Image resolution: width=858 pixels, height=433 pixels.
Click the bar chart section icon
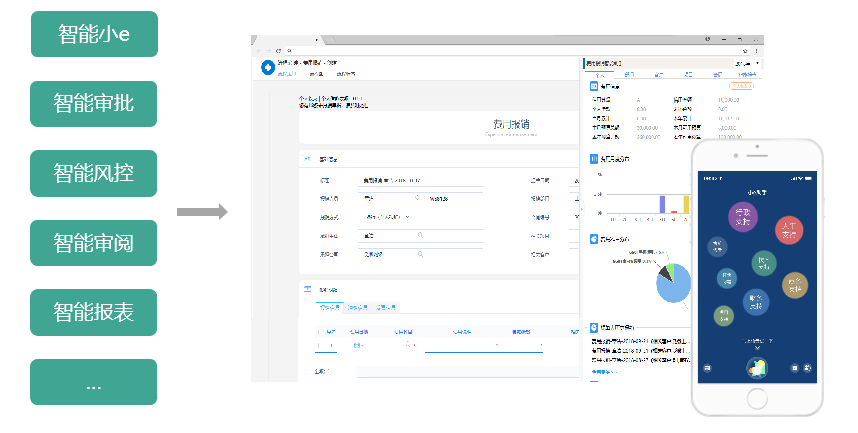click(x=593, y=158)
